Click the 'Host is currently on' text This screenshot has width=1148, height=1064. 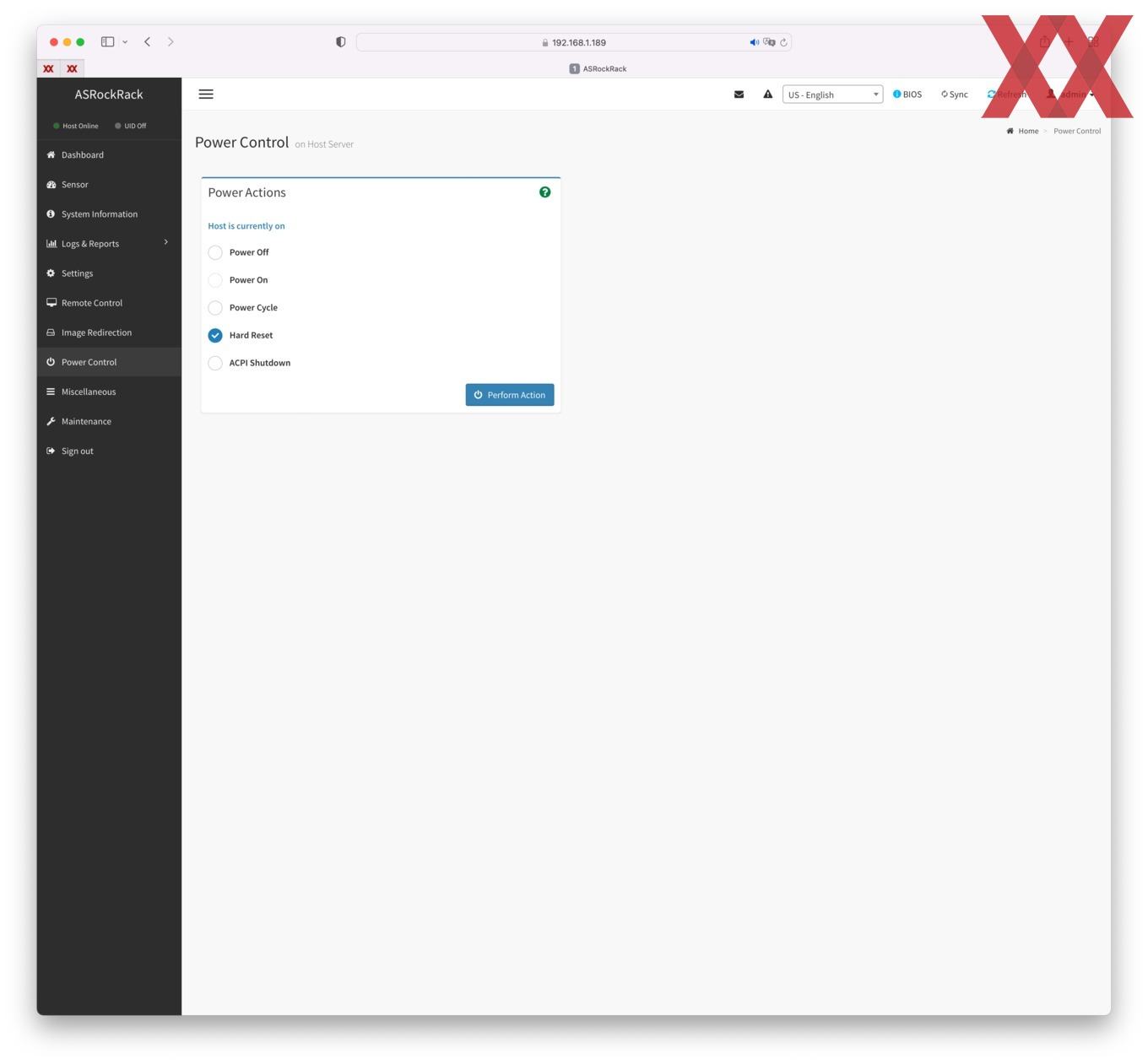246,226
